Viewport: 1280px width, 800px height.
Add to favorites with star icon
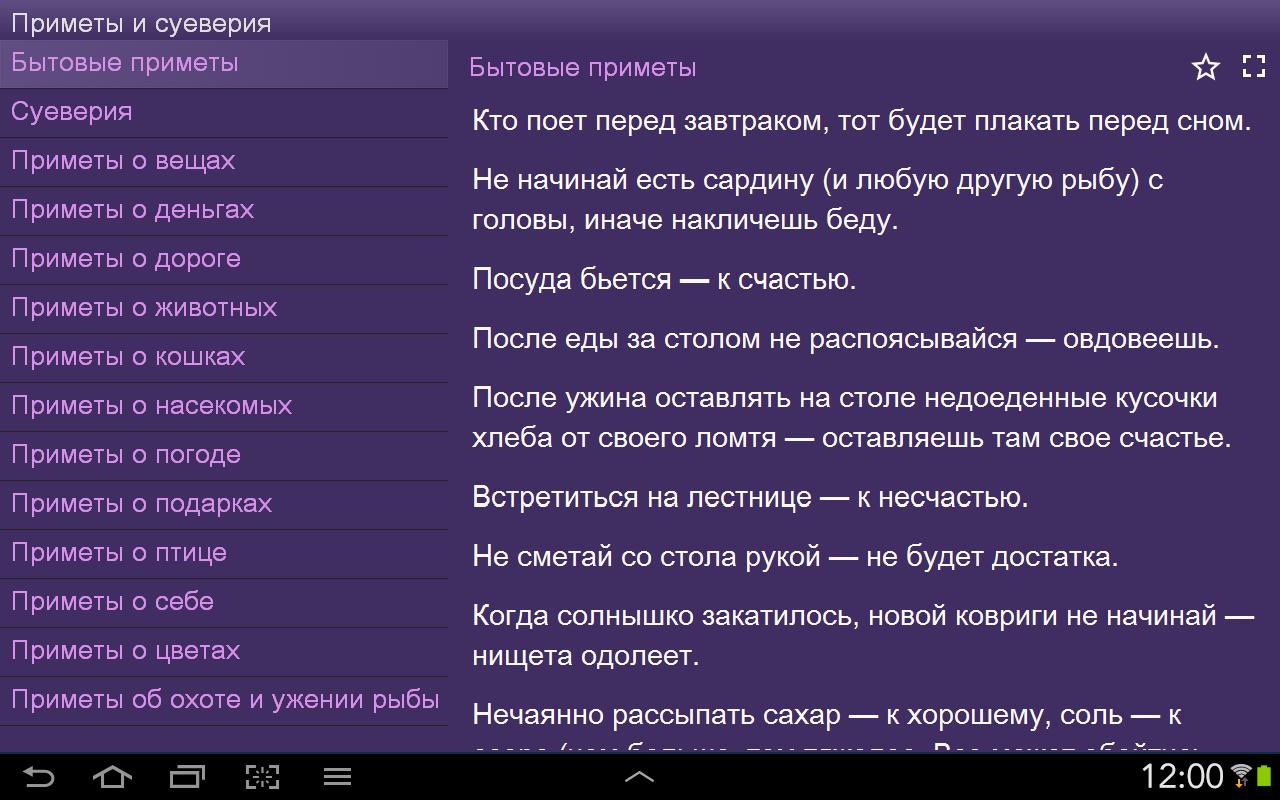click(1206, 67)
